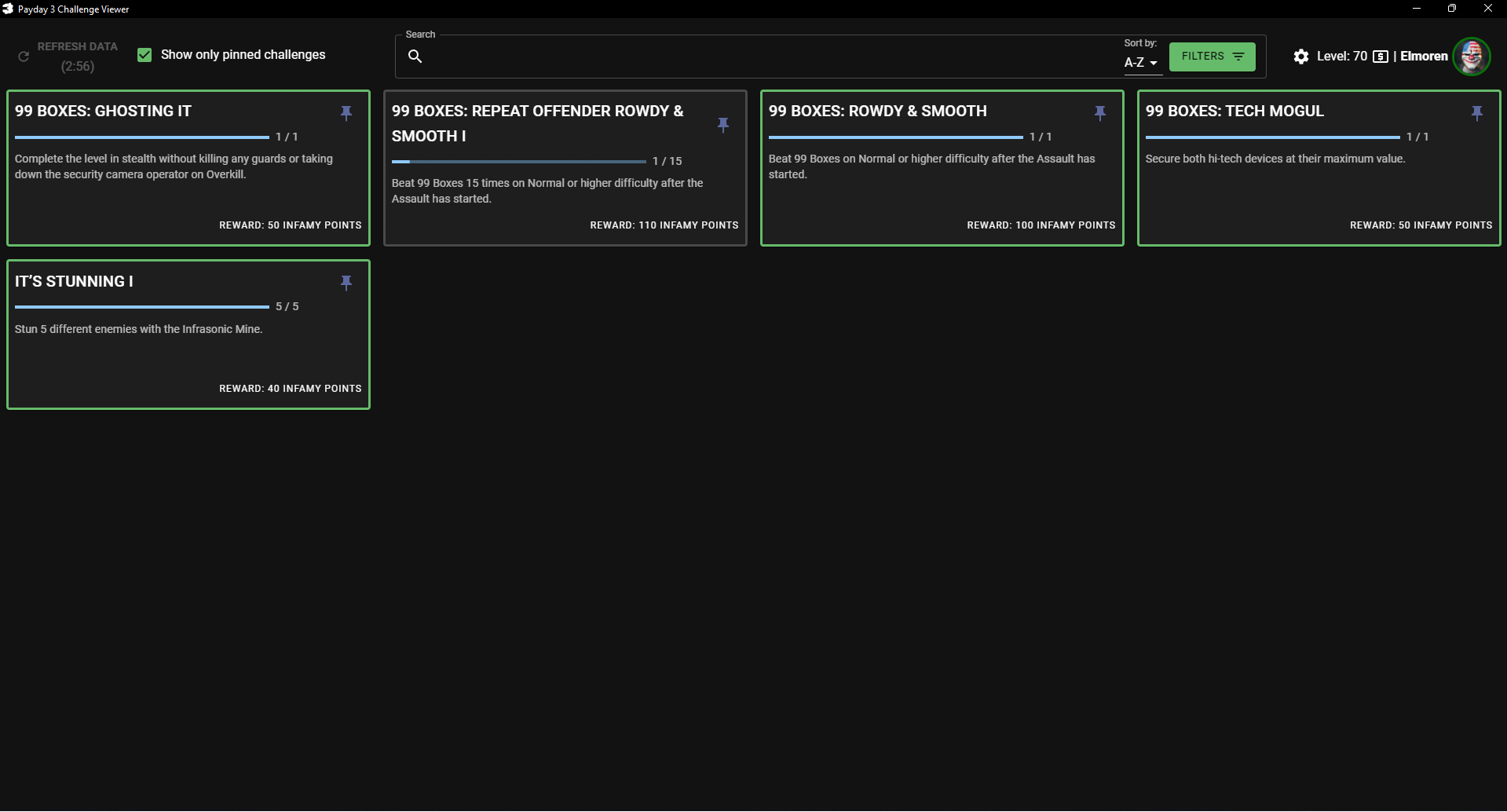Image resolution: width=1507 pixels, height=812 pixels.
Task: Click the Ghosting It progress bar
Action: (x=142, y=137)
